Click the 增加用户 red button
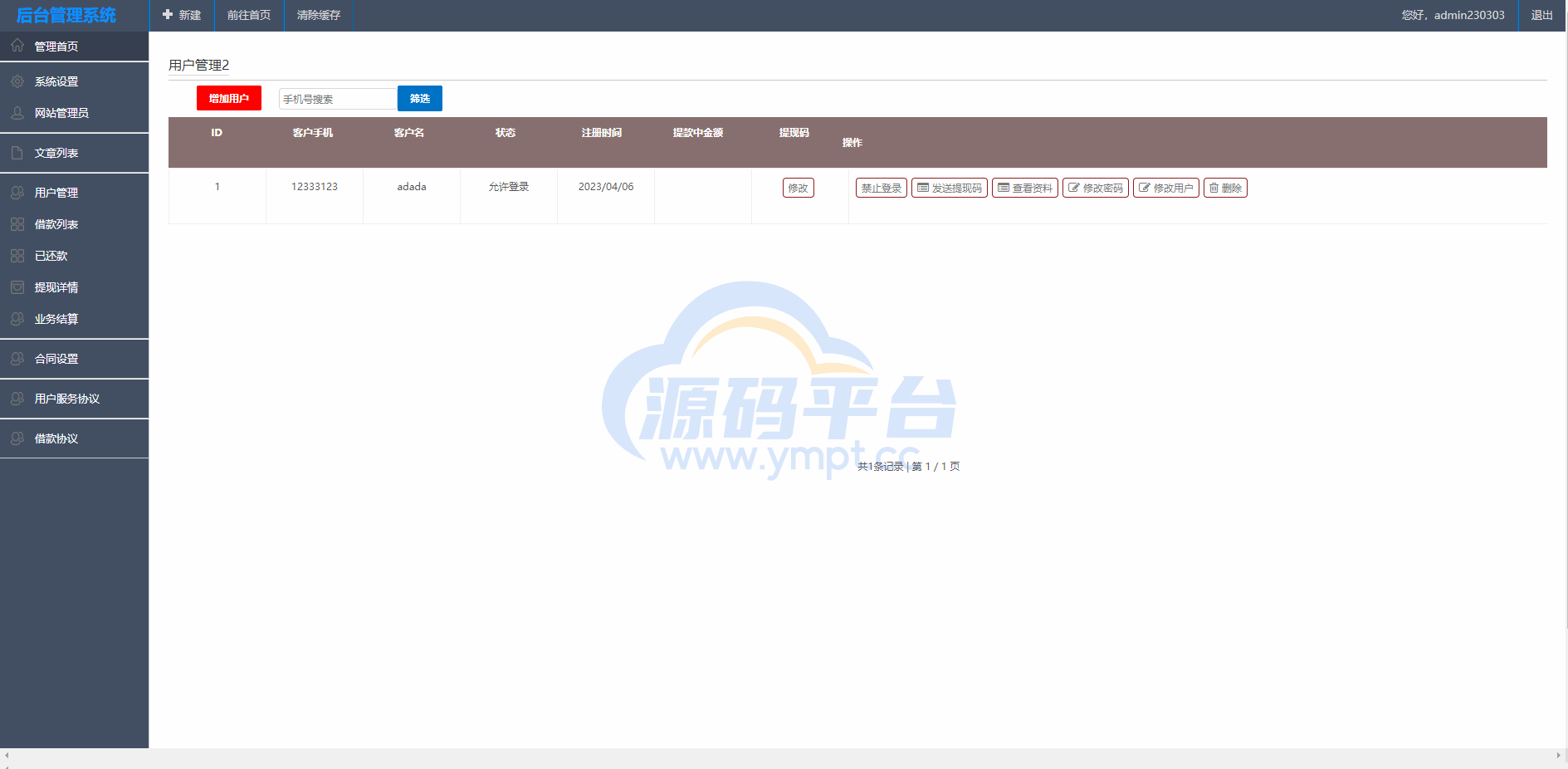The height and width of the screenshot is (769, 1568). (x=229, y=98)
